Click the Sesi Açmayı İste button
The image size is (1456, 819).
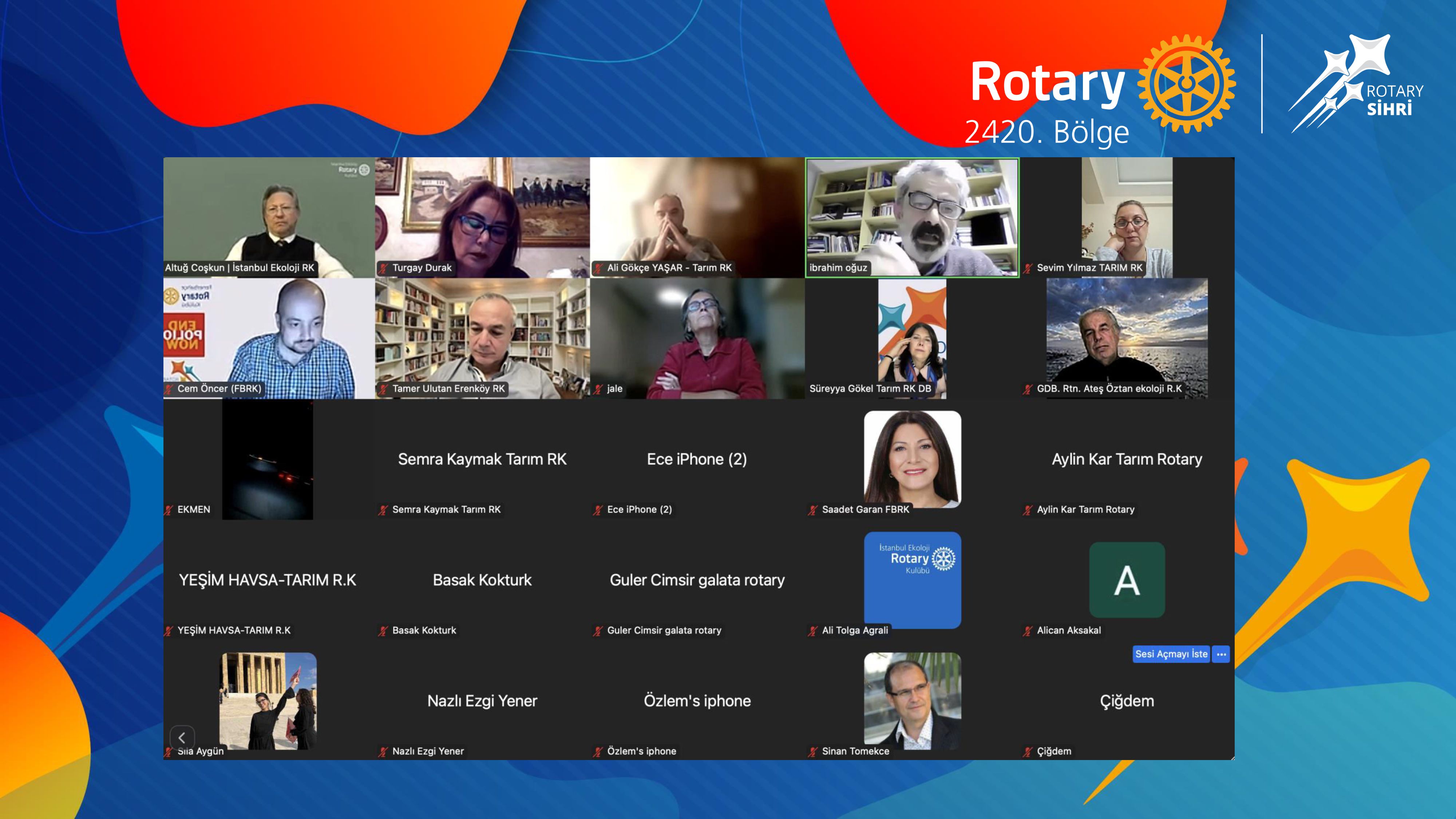(x=1171, y=654)
